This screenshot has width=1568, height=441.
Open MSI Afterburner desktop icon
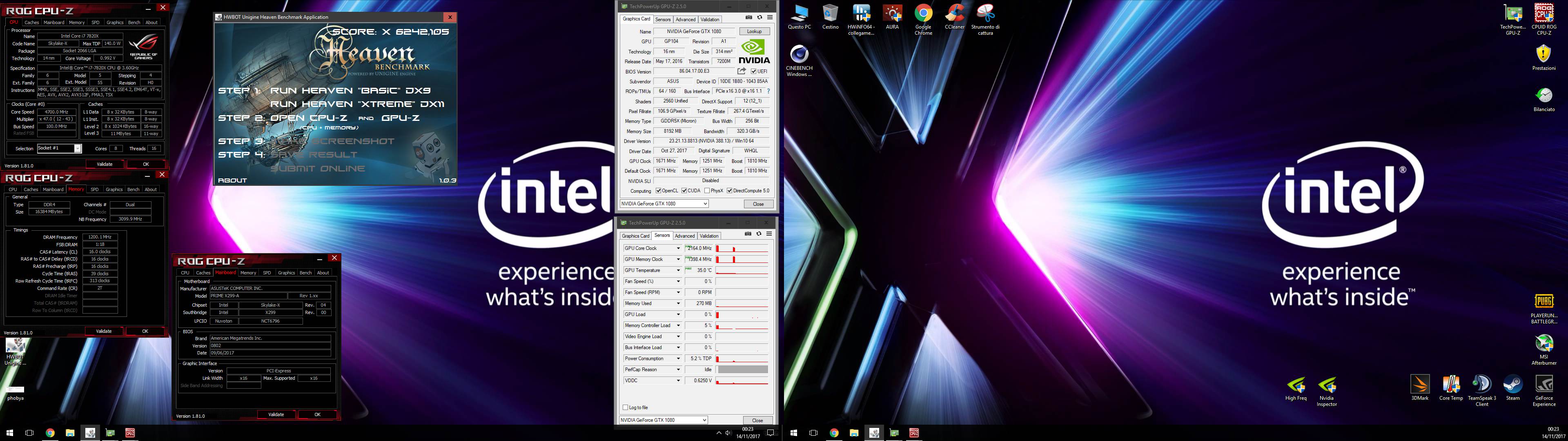1543,350
